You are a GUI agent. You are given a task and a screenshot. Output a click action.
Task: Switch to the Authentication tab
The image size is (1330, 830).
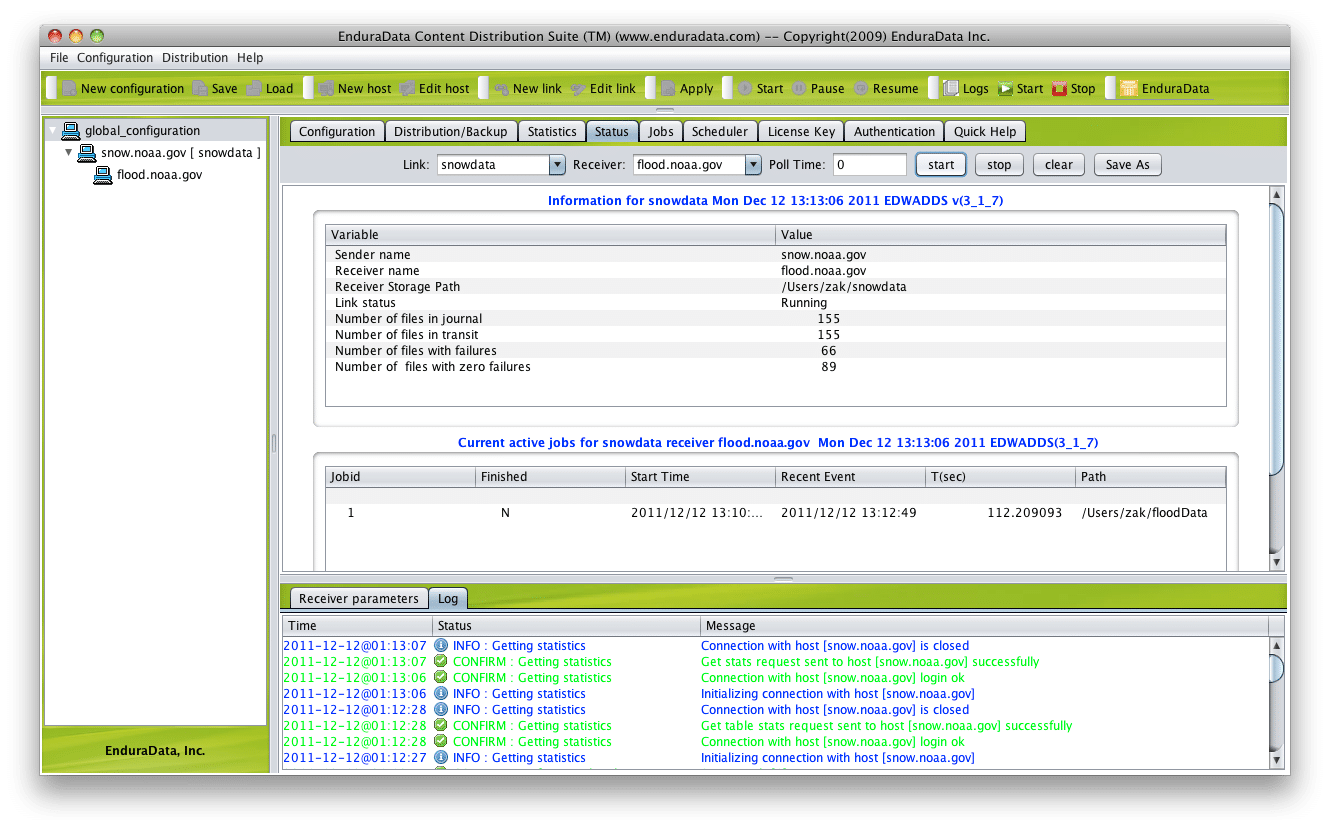coord(894,132)
